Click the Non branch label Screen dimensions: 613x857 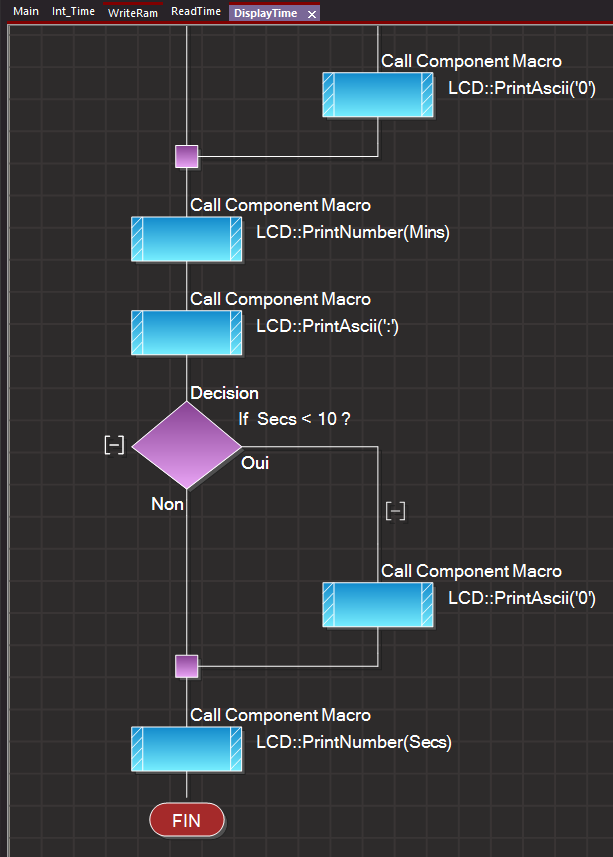167,504
